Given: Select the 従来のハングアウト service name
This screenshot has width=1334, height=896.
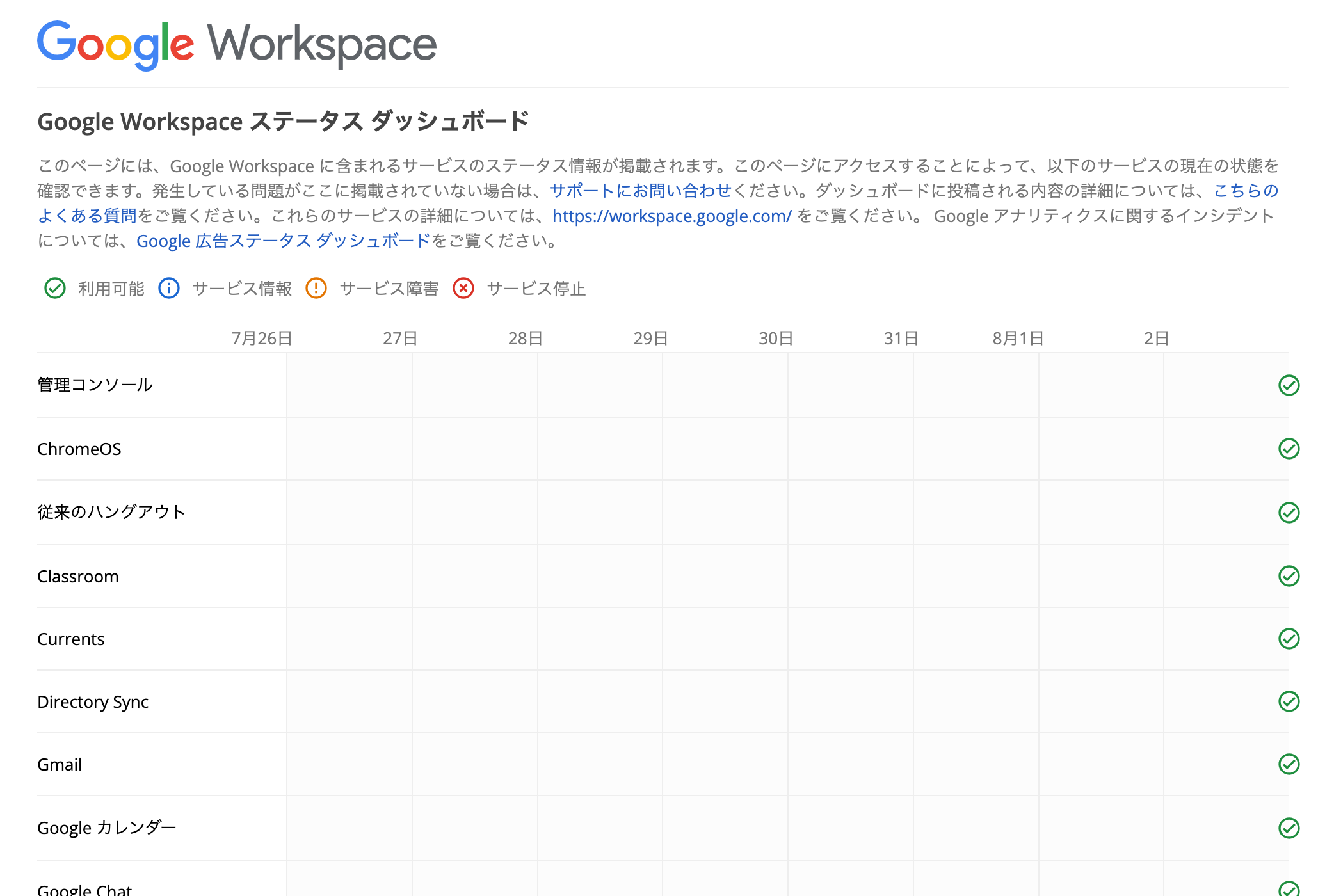Looking at the screenshot, I should (111, 512).
